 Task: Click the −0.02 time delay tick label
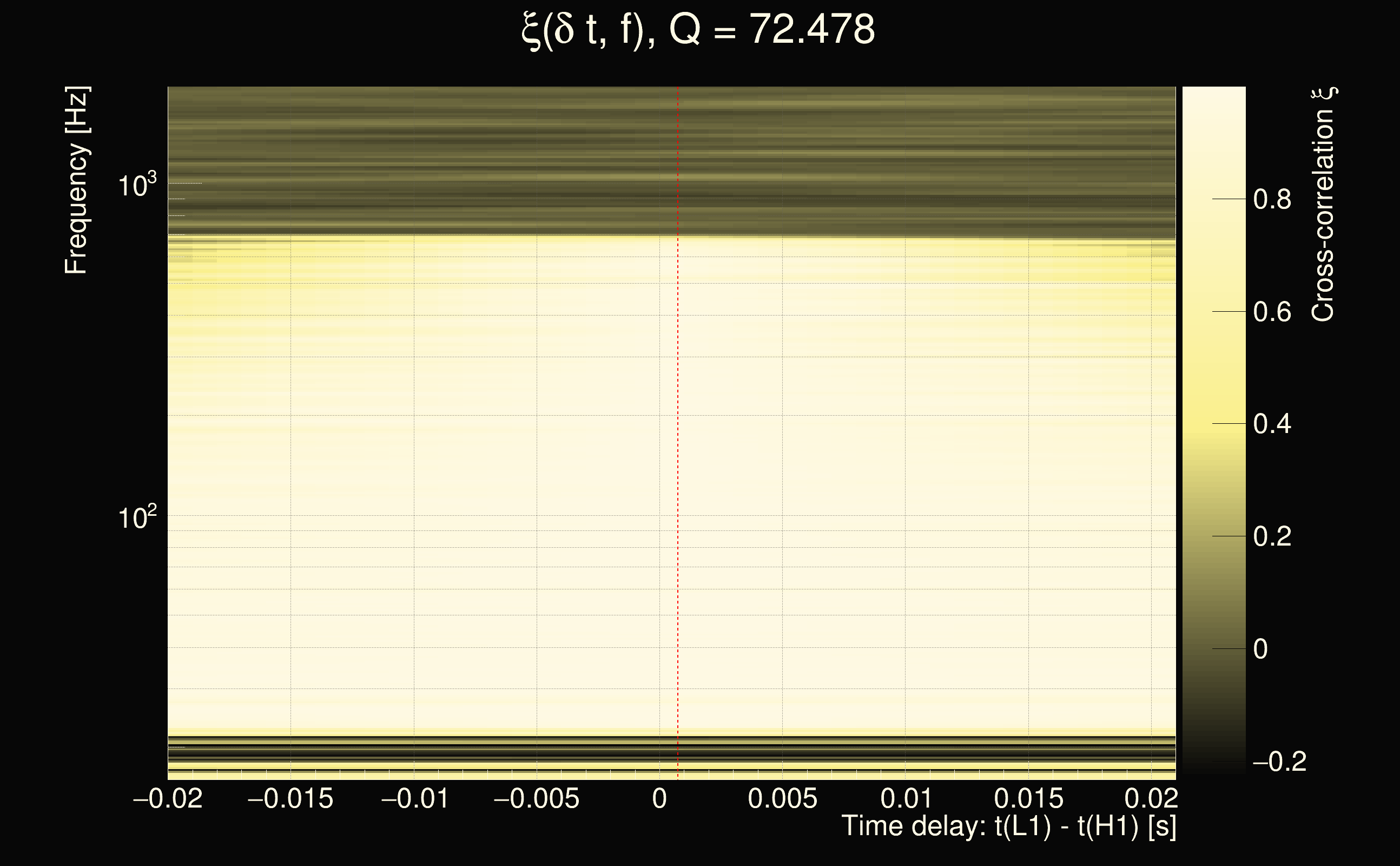click(x=168, y=798)
